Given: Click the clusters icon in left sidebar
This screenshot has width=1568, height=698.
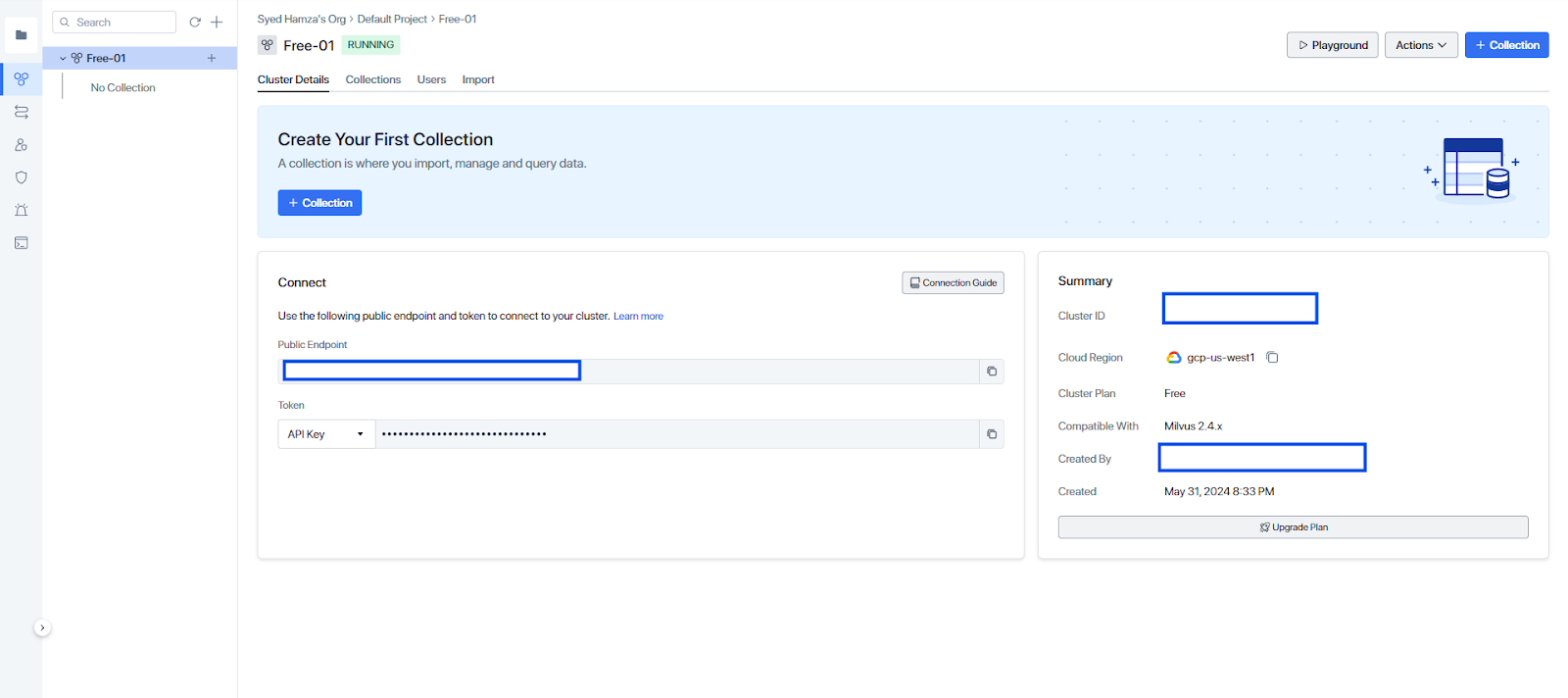Looking at the screenshot, I should tap(21, 78).
